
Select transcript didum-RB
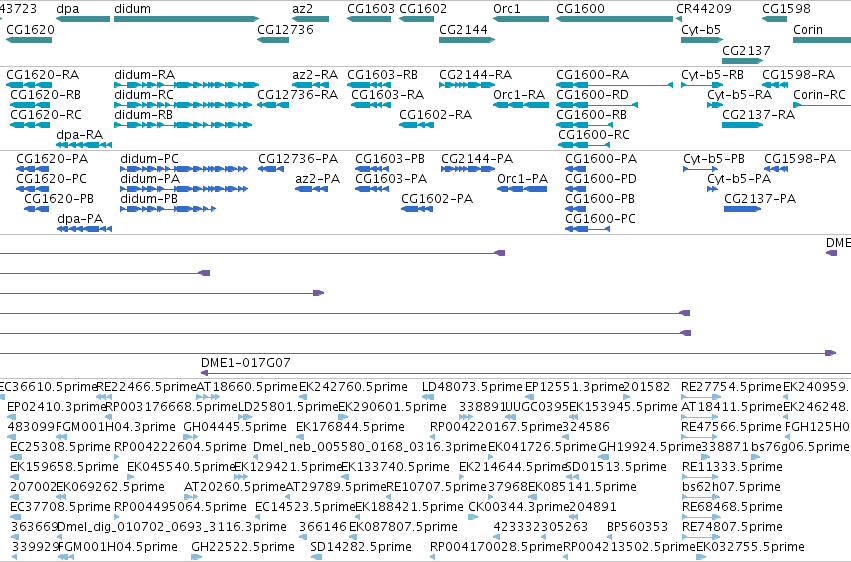coord(183,125)
